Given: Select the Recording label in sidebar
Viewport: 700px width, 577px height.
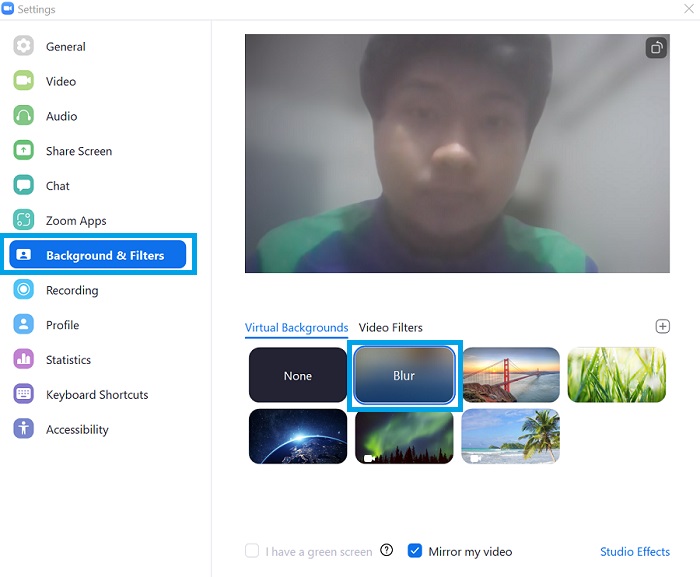Looking at the screenshot, I should 72,291.
